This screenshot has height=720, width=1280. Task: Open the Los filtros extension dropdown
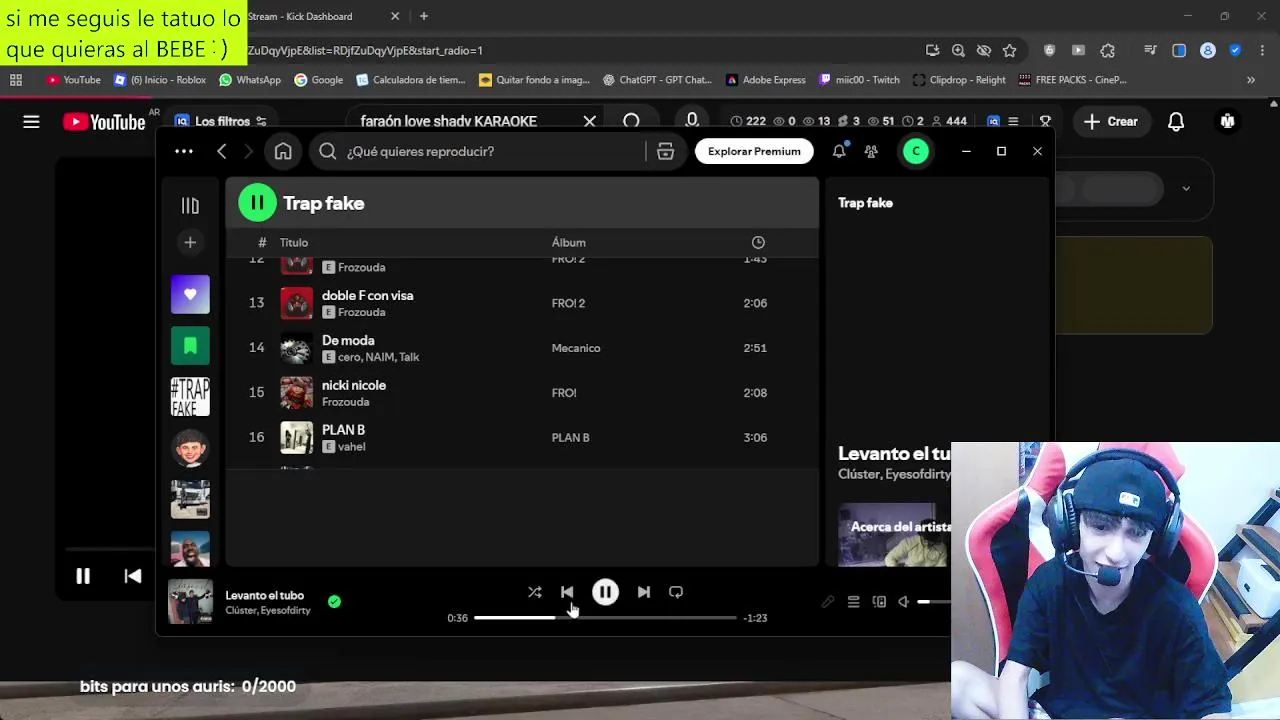[x=220, y=121]
